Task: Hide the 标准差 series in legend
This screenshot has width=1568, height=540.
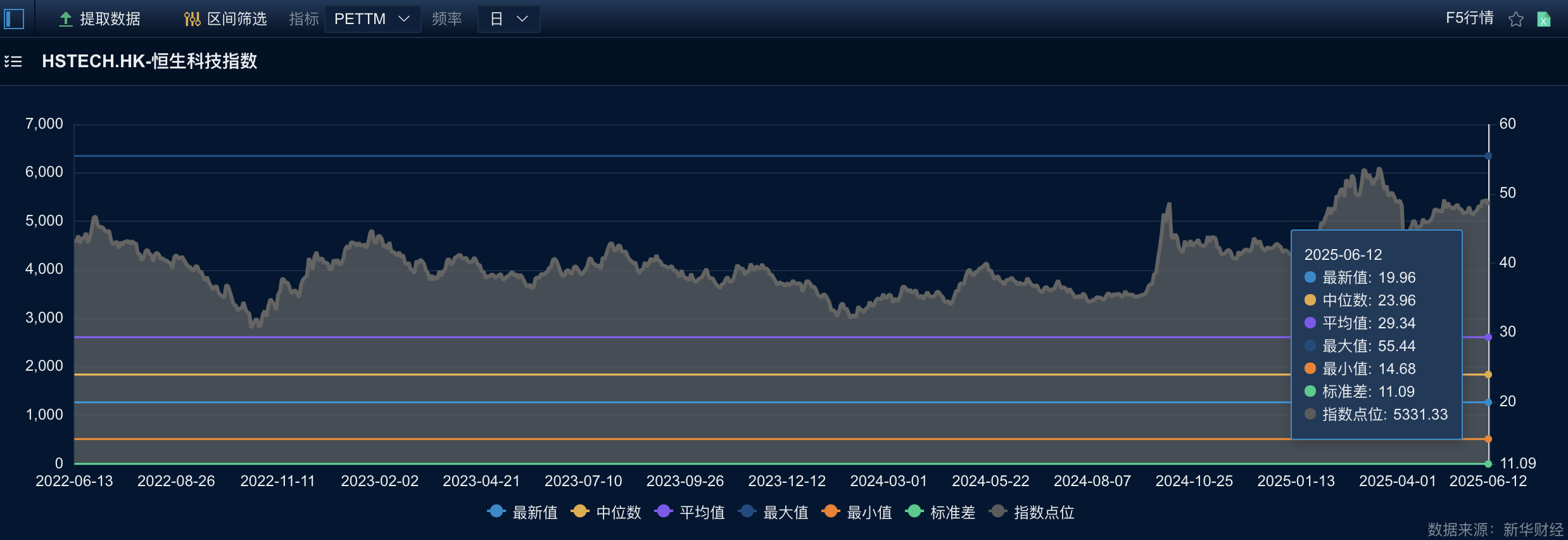Action: pos(940,512)
